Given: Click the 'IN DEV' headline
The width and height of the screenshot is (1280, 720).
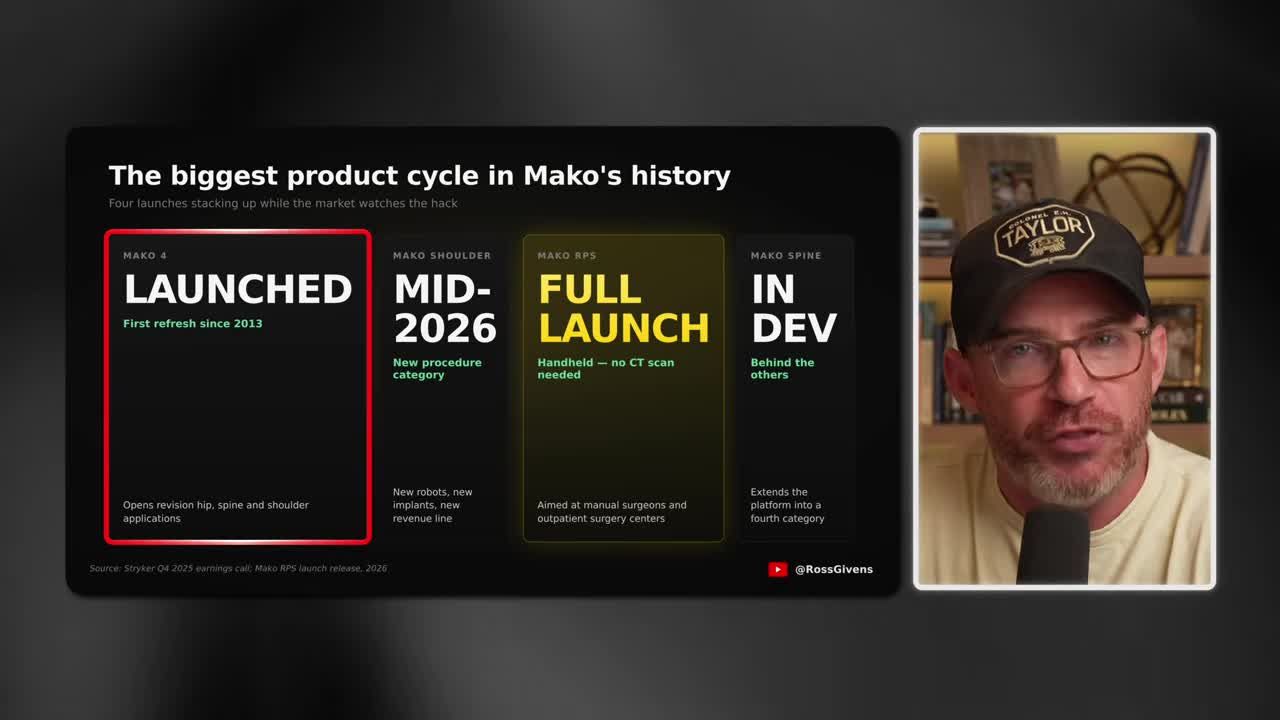Looking at the screenshot, I should coord(794,308).
